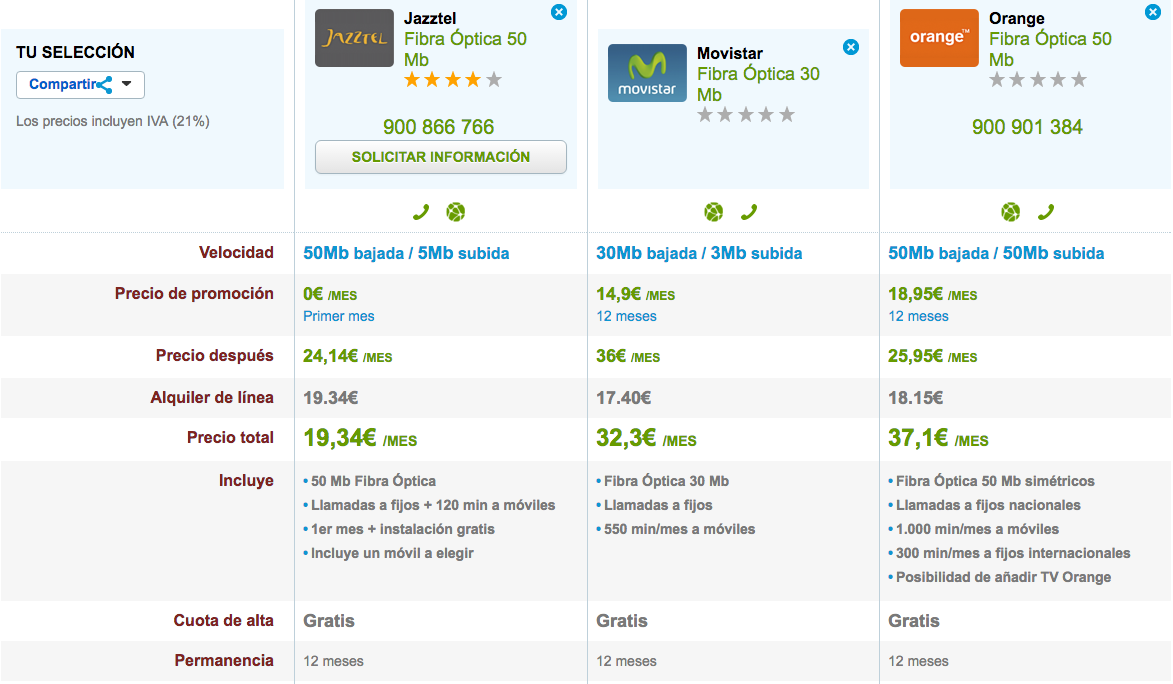Click the 'Alquiler de línea' row label
1173x684 pixels.
(x=212, y=398)
